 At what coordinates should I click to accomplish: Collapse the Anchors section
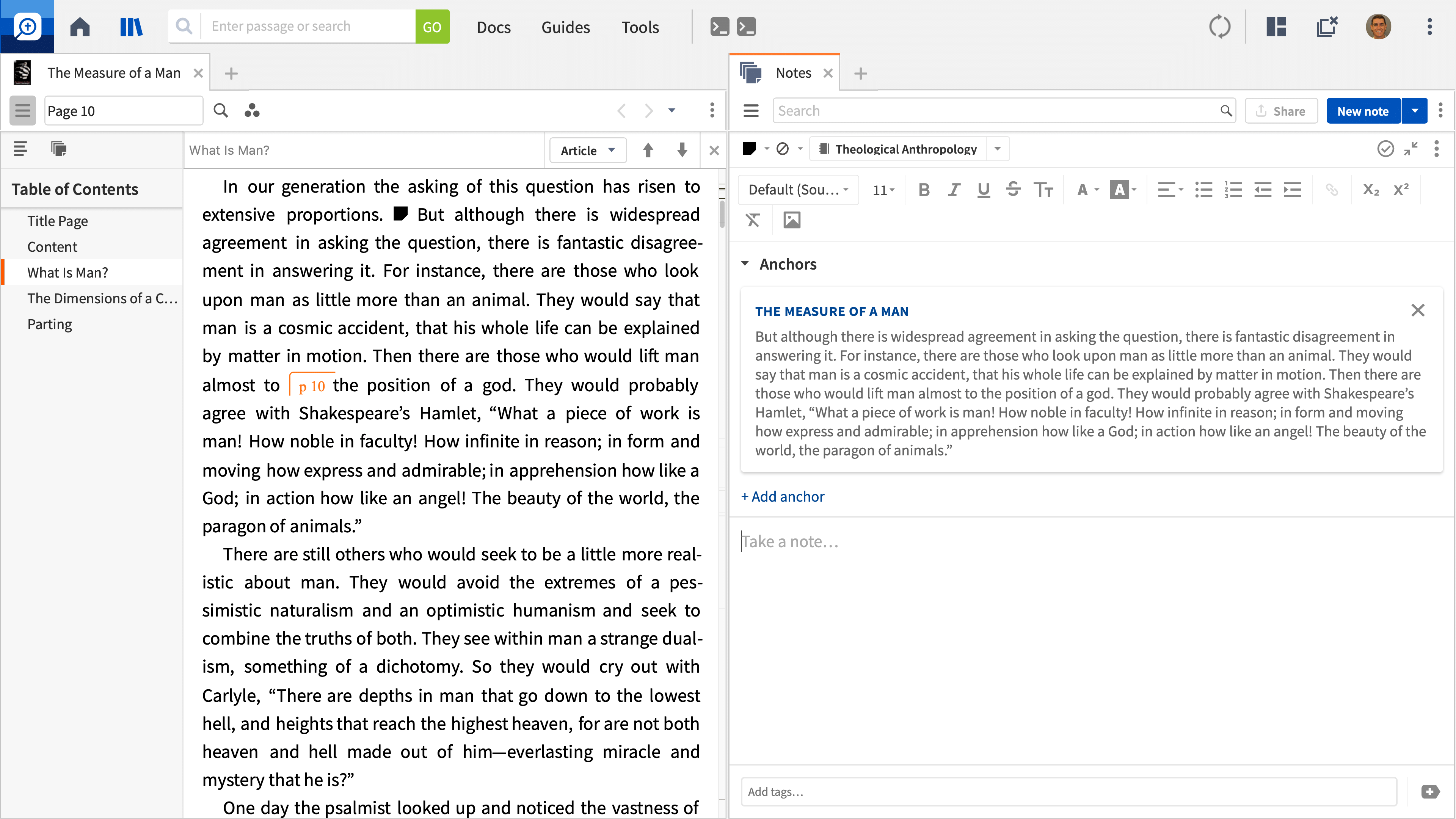pos(744,264)
